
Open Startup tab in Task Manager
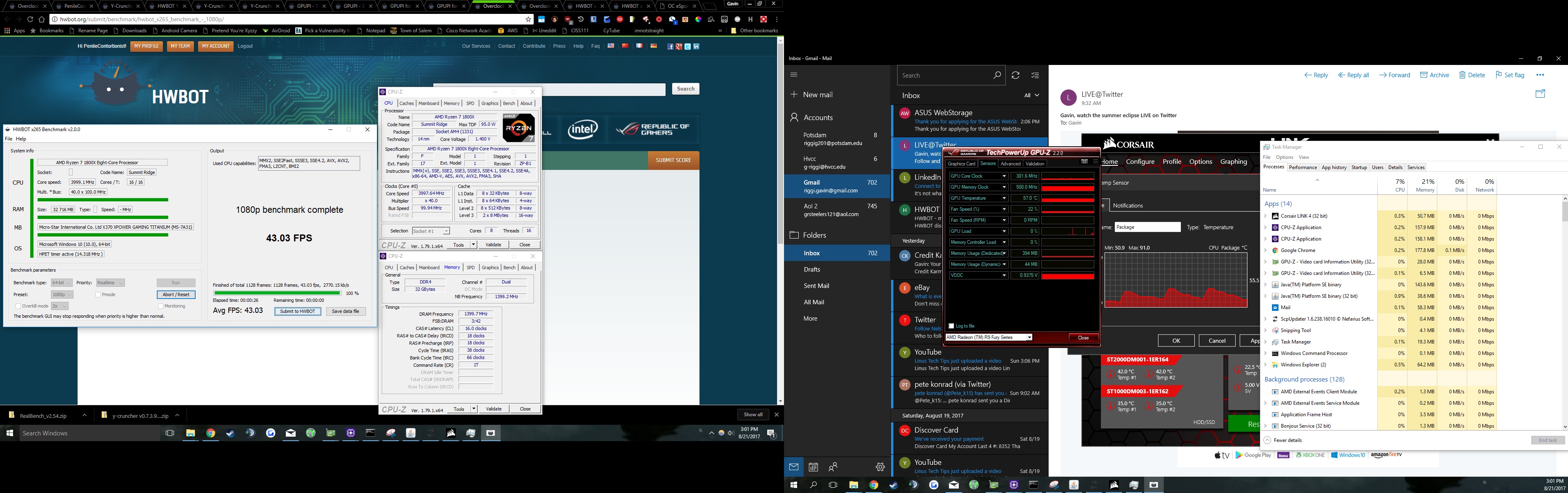1359,167
